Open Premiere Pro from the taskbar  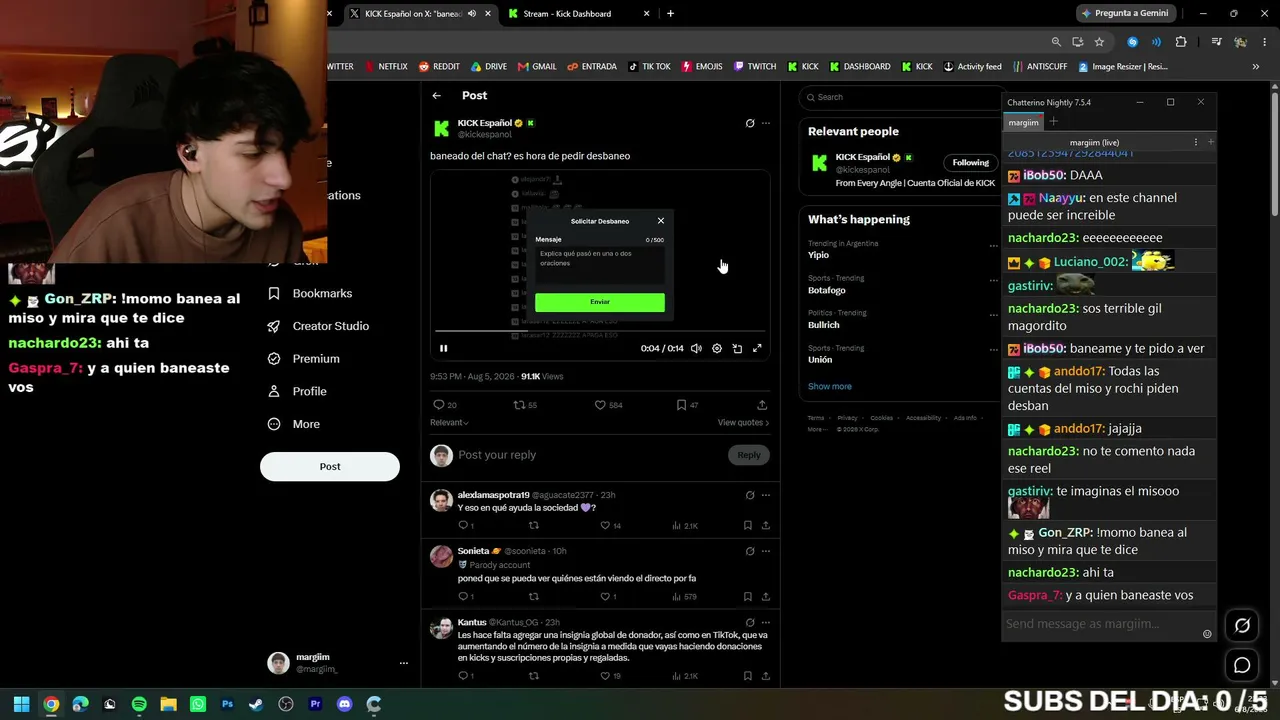[315, 704]
